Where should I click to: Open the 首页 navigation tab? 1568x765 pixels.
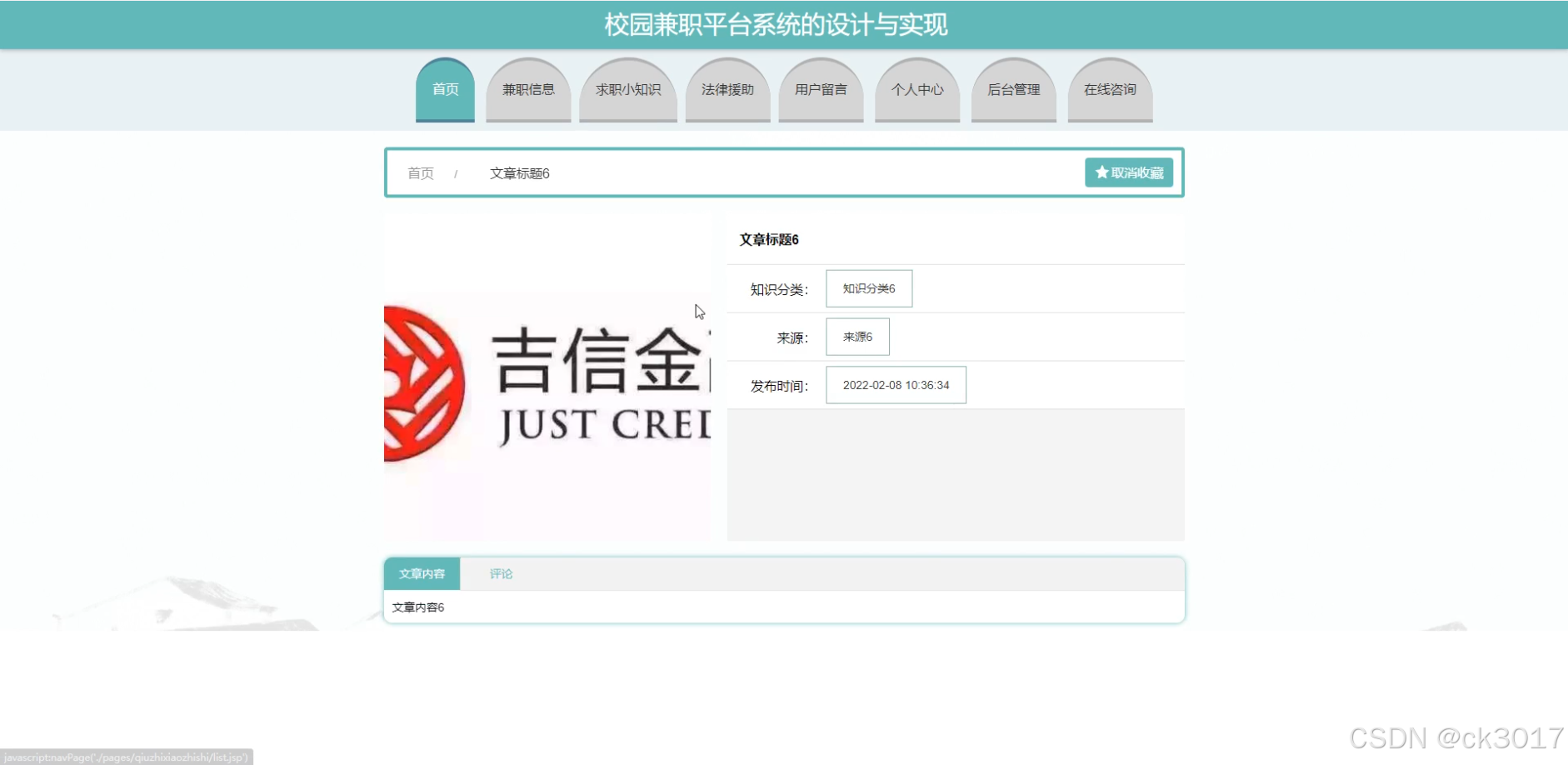click(x=445, y=90)
